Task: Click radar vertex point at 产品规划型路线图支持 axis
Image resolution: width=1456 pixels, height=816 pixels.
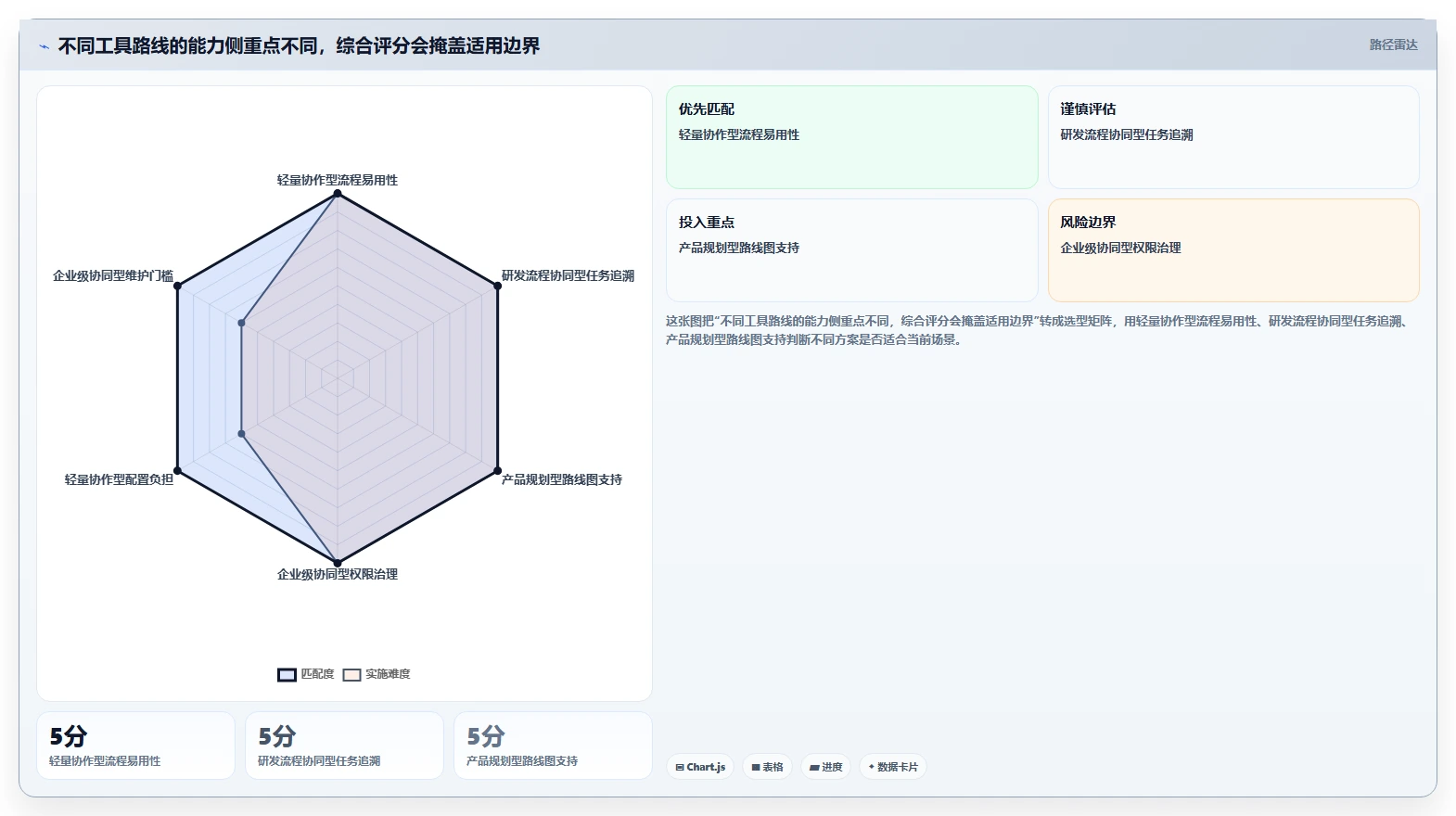Action: tap(497, 470)
